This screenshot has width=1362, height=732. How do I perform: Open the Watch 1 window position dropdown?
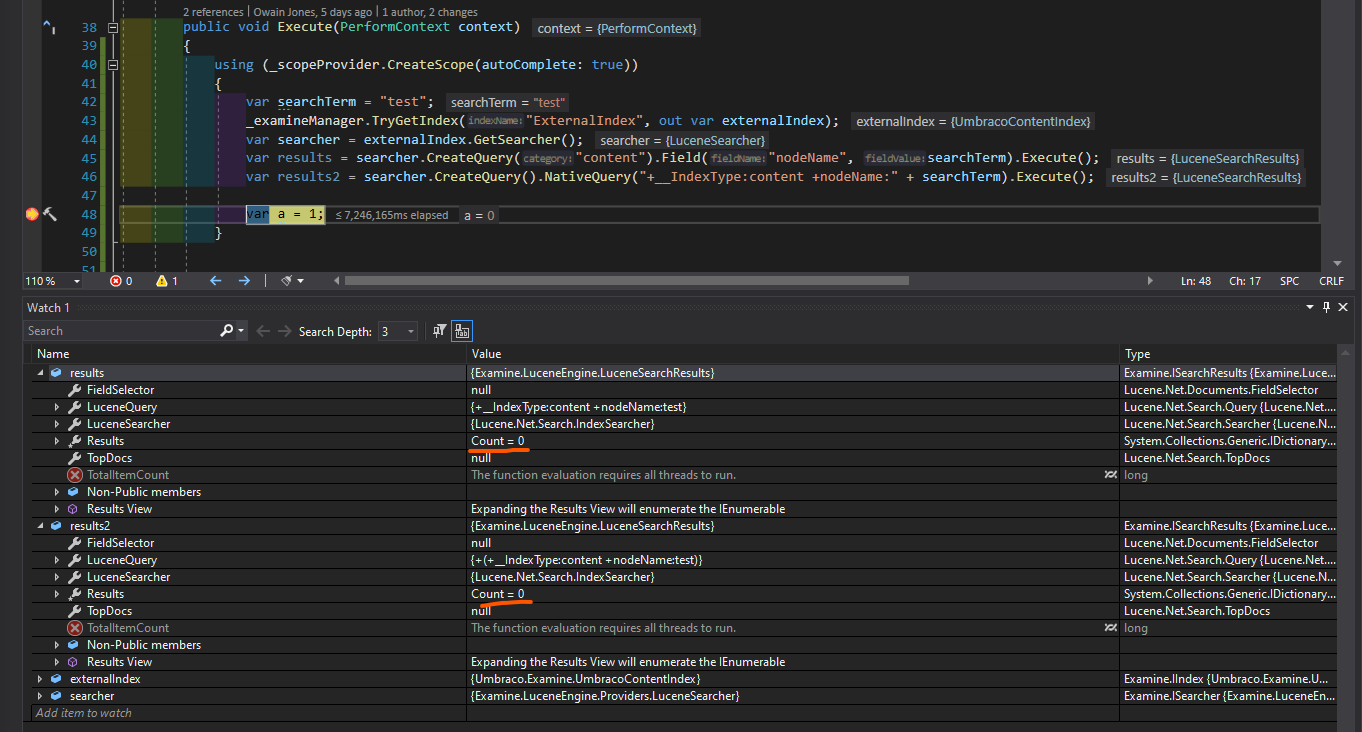click(1312, 308)
